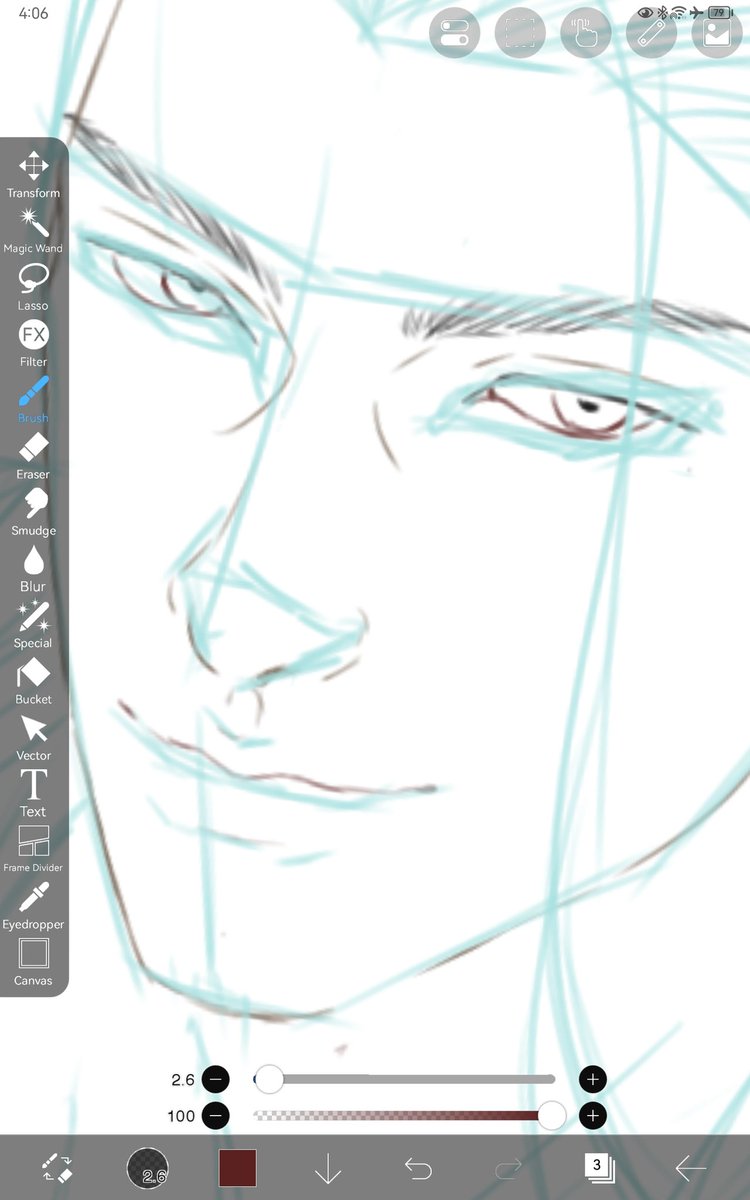Undo the last stroke
Image resolution: width=750 pixels, height=1200 pixels.
click(418, 1167)
